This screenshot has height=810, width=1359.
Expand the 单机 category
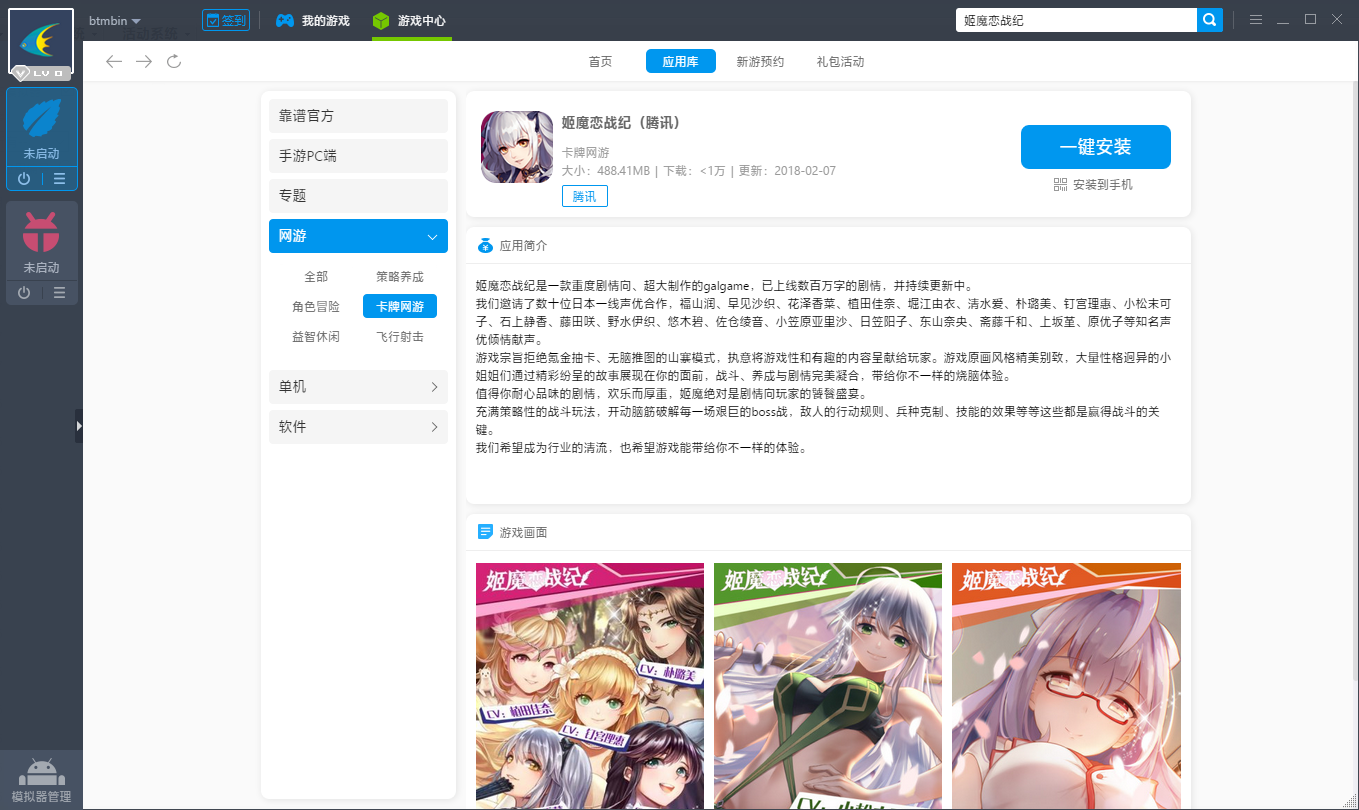coord(358,387)
